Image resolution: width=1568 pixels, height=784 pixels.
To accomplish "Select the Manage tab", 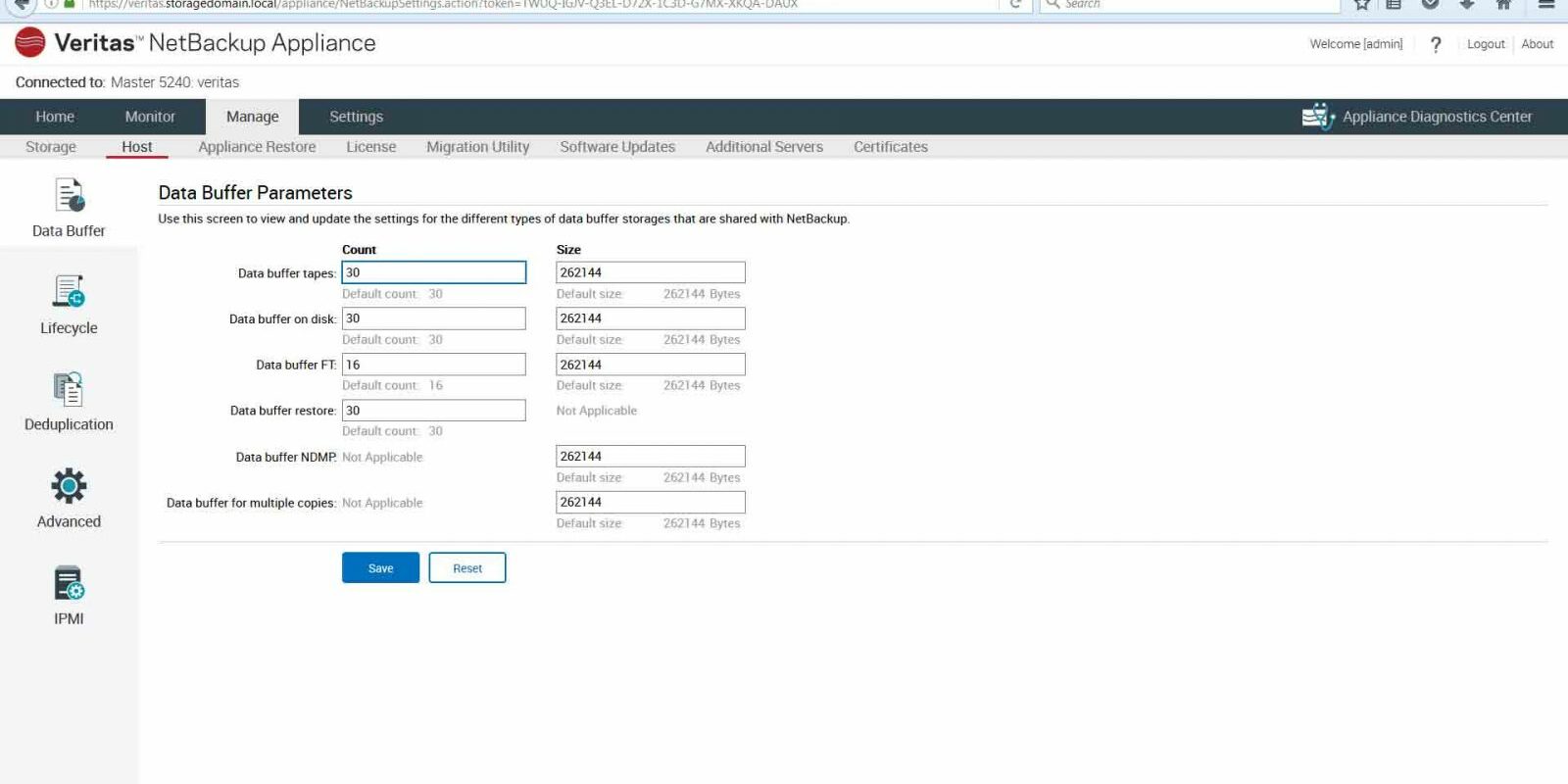I will tap(253, 117).
